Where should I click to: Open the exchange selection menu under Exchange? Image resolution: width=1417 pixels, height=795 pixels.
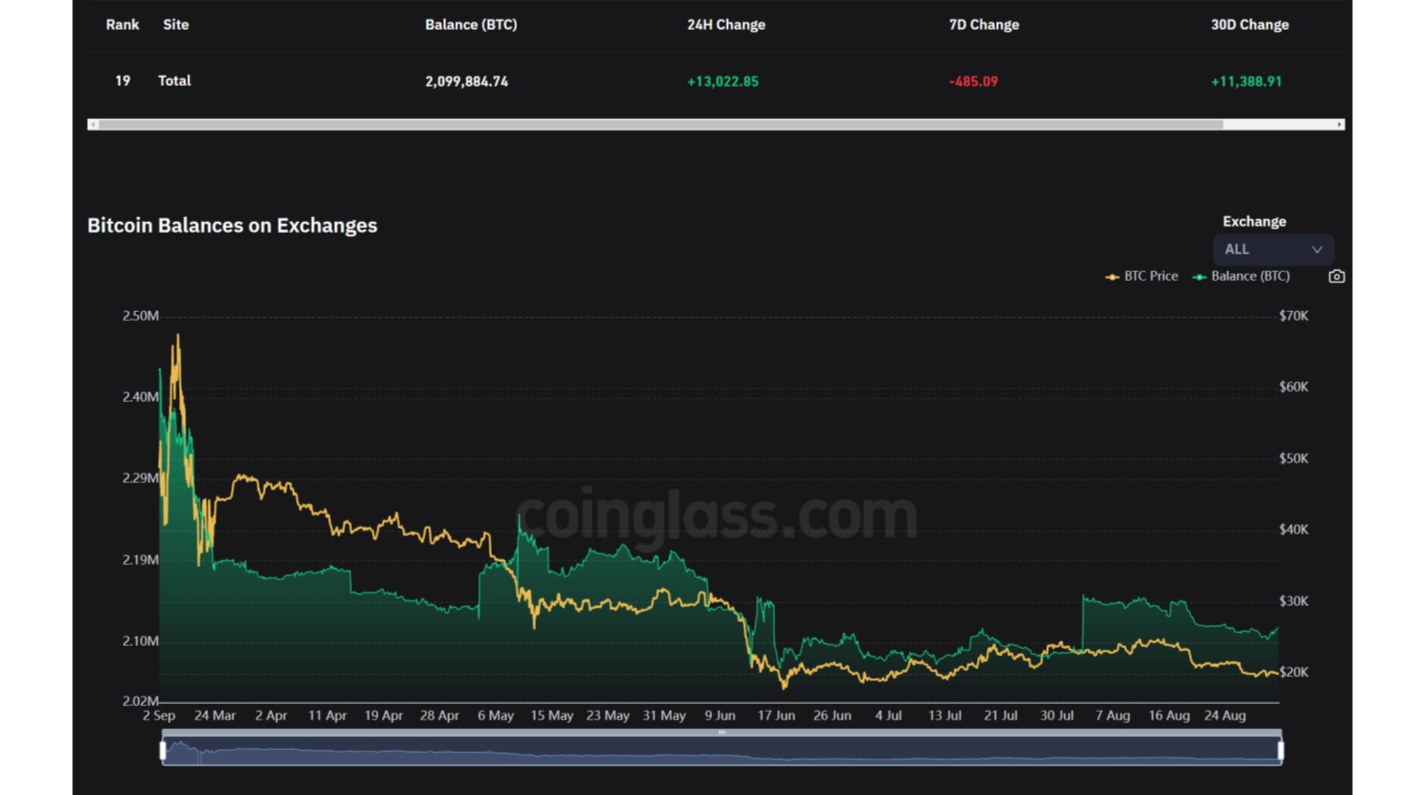pos(1272,249)
